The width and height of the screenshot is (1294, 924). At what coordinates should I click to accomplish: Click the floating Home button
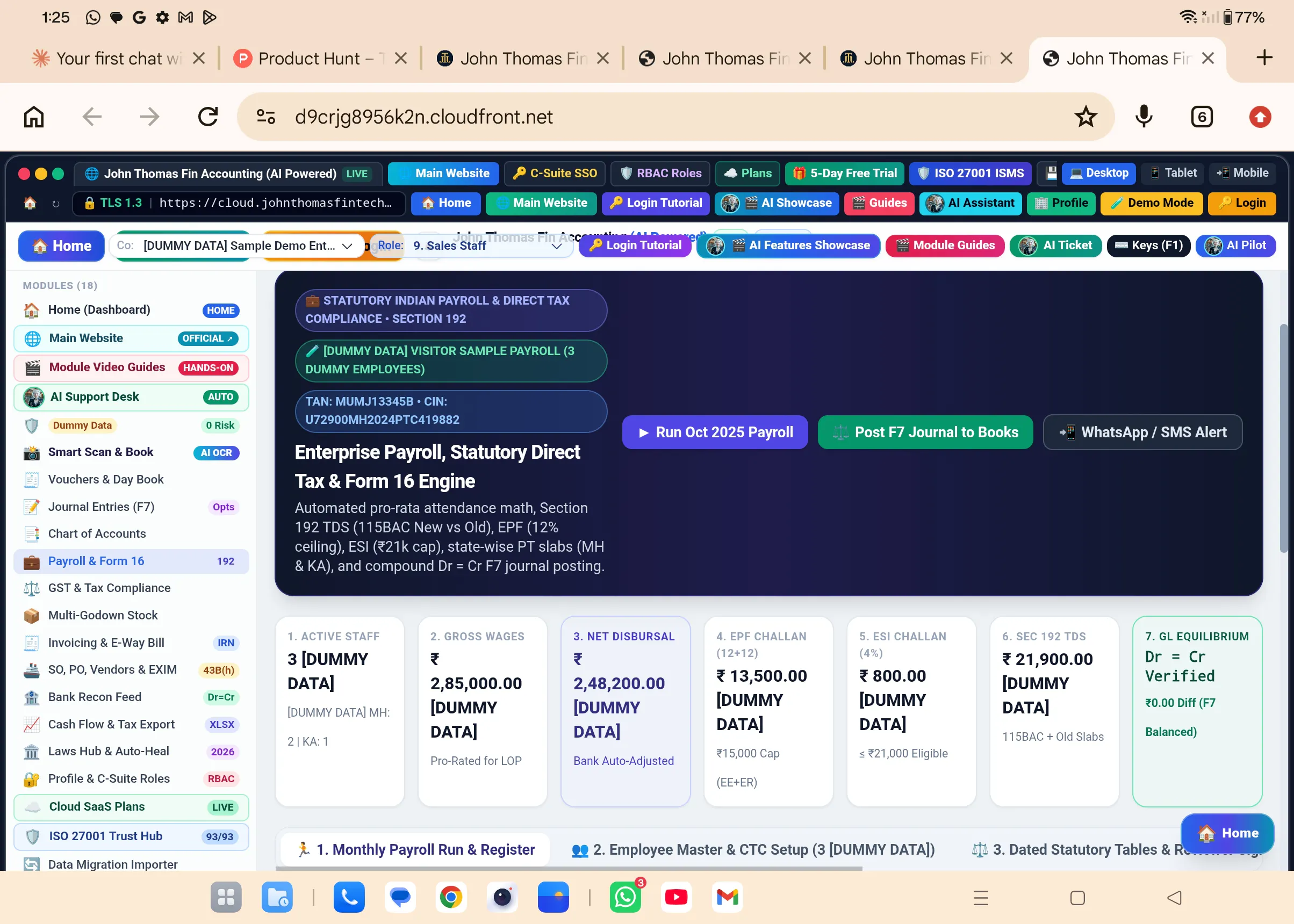point(1227,834)
